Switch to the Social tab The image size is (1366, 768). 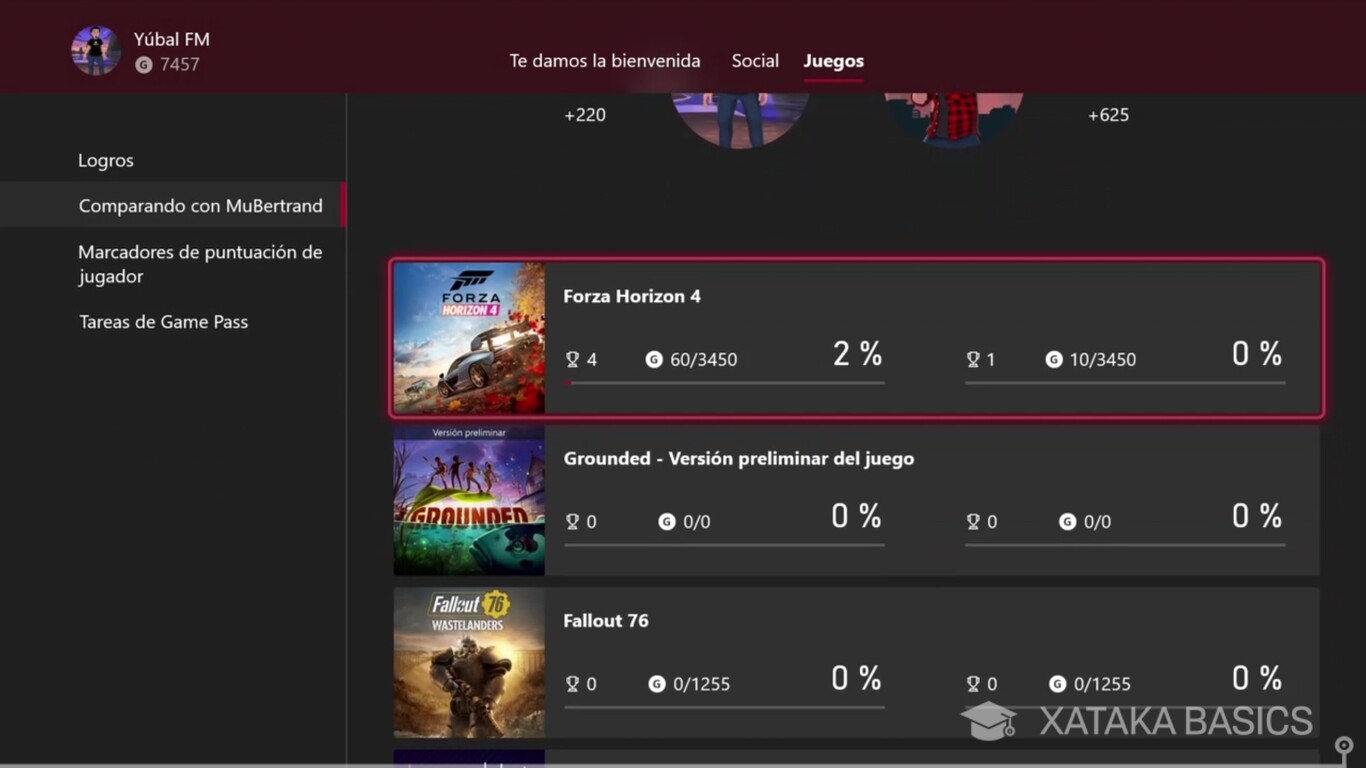755,61
